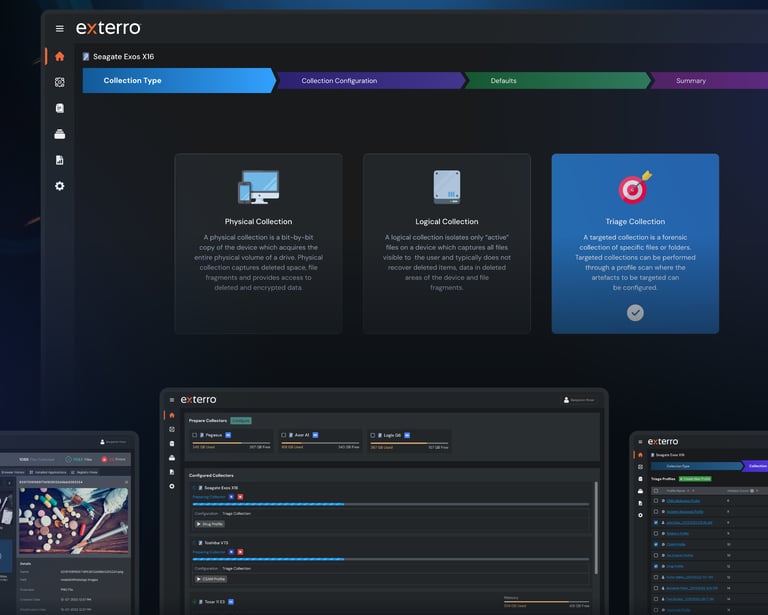Go to the Defaults step
The image size is (768, 615).
pos(557,80)
